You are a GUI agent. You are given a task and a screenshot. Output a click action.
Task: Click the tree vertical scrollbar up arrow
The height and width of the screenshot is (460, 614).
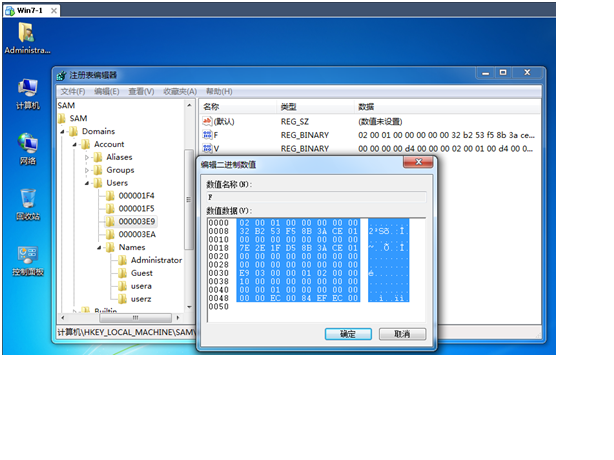pyautogui.click(x=189, y=105)
